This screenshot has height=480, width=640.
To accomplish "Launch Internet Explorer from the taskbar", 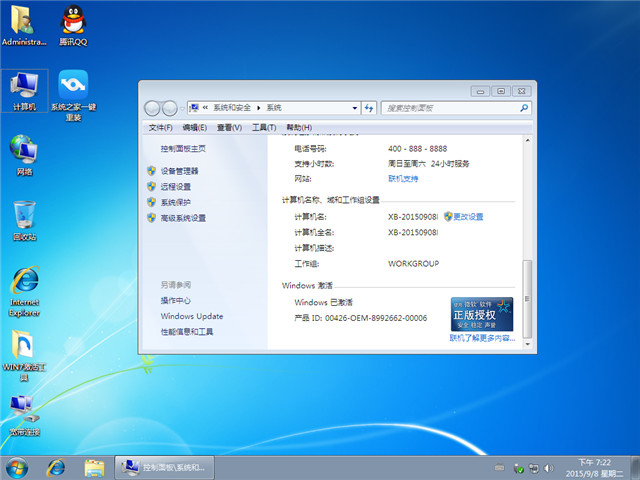I will (x=56, y=468).
